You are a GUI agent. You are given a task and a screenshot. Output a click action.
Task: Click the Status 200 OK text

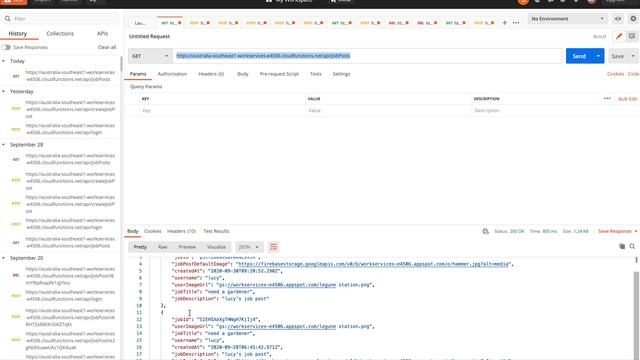509,231
